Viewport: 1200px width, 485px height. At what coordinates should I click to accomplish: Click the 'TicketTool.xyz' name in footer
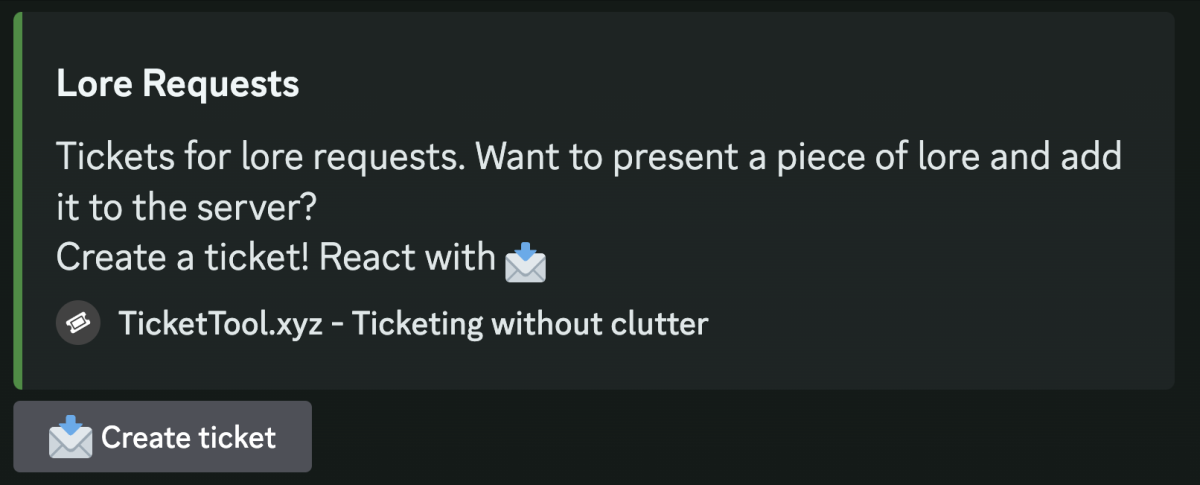click(x=220, y=323)
